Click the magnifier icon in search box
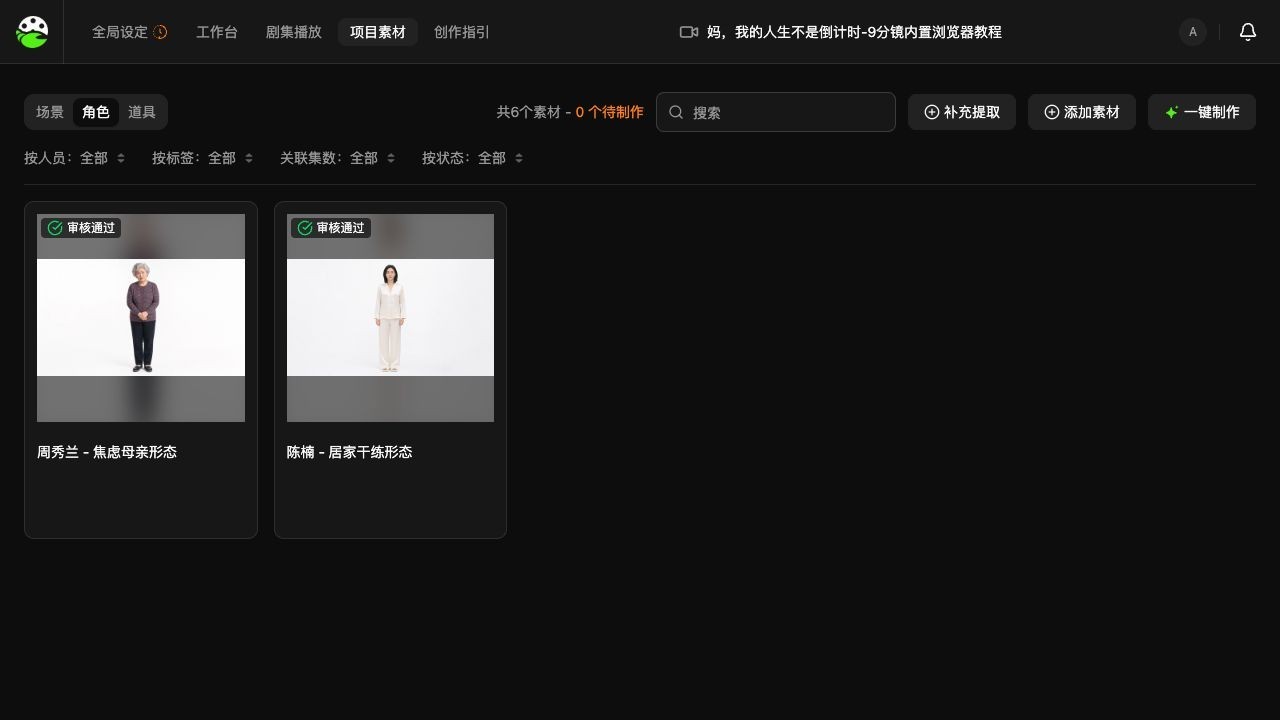Screen dimensions: 1280x720 tap(676, 112)
